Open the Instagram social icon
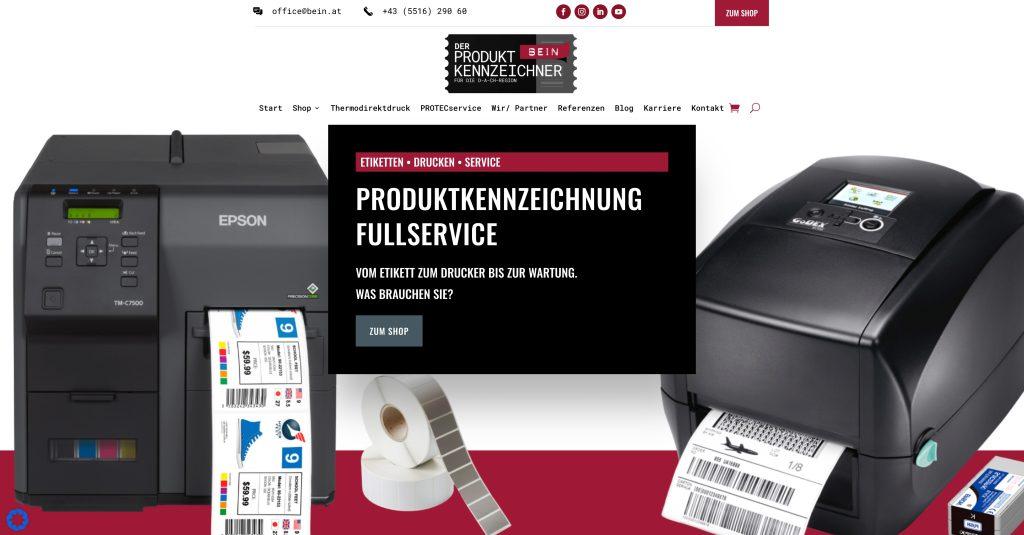 [x=581, y=12]
